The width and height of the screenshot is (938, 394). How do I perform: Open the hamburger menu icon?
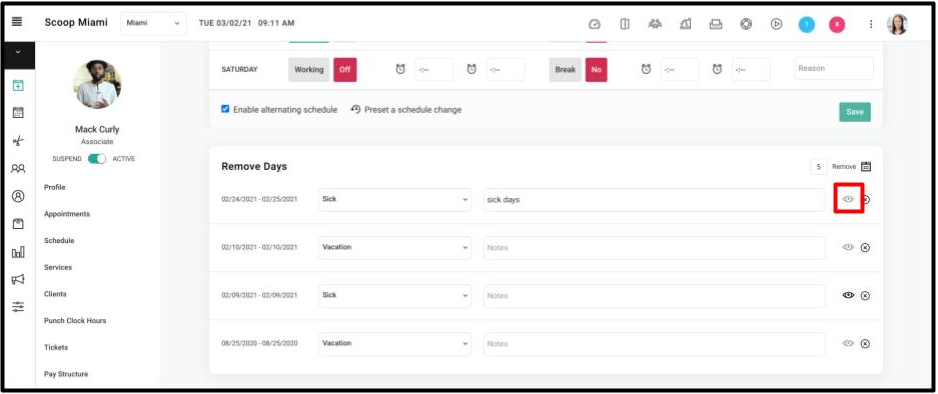point(17,22)
